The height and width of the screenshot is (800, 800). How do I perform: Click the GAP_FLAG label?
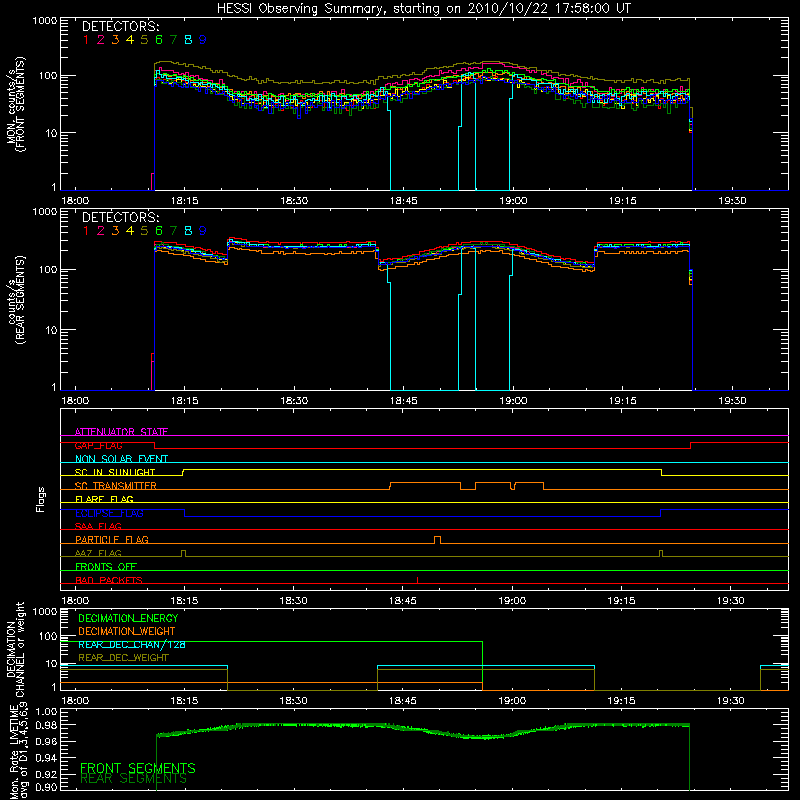[98, 445]
